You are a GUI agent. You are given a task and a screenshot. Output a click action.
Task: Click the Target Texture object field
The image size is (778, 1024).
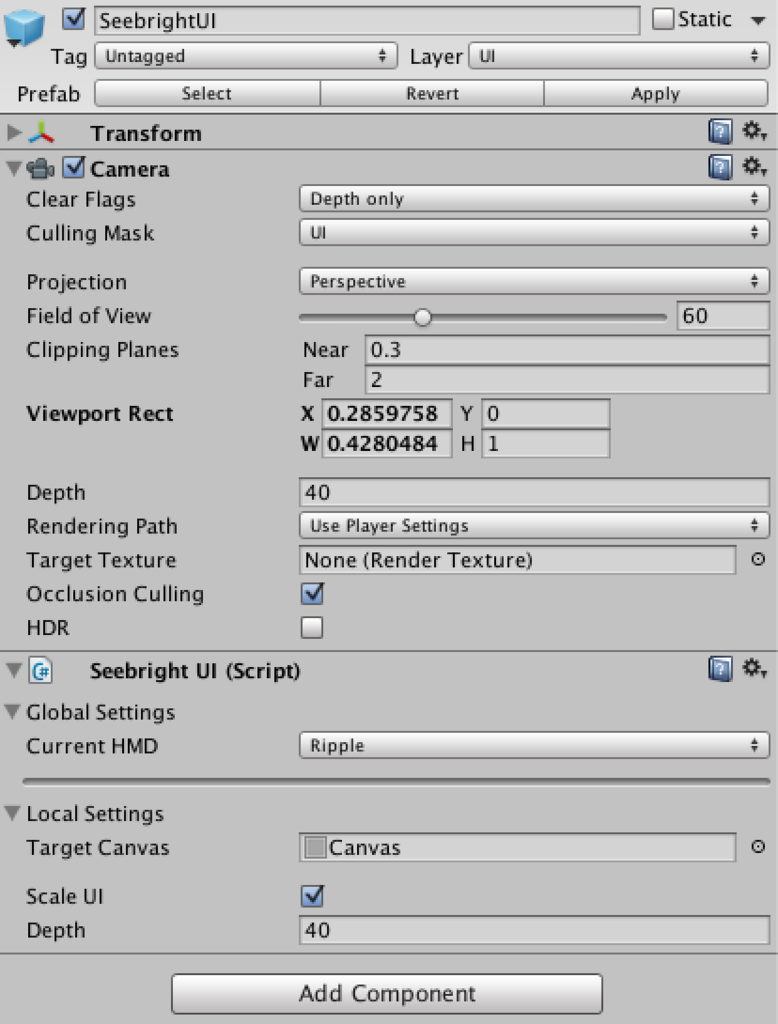(x=517, y=560)
